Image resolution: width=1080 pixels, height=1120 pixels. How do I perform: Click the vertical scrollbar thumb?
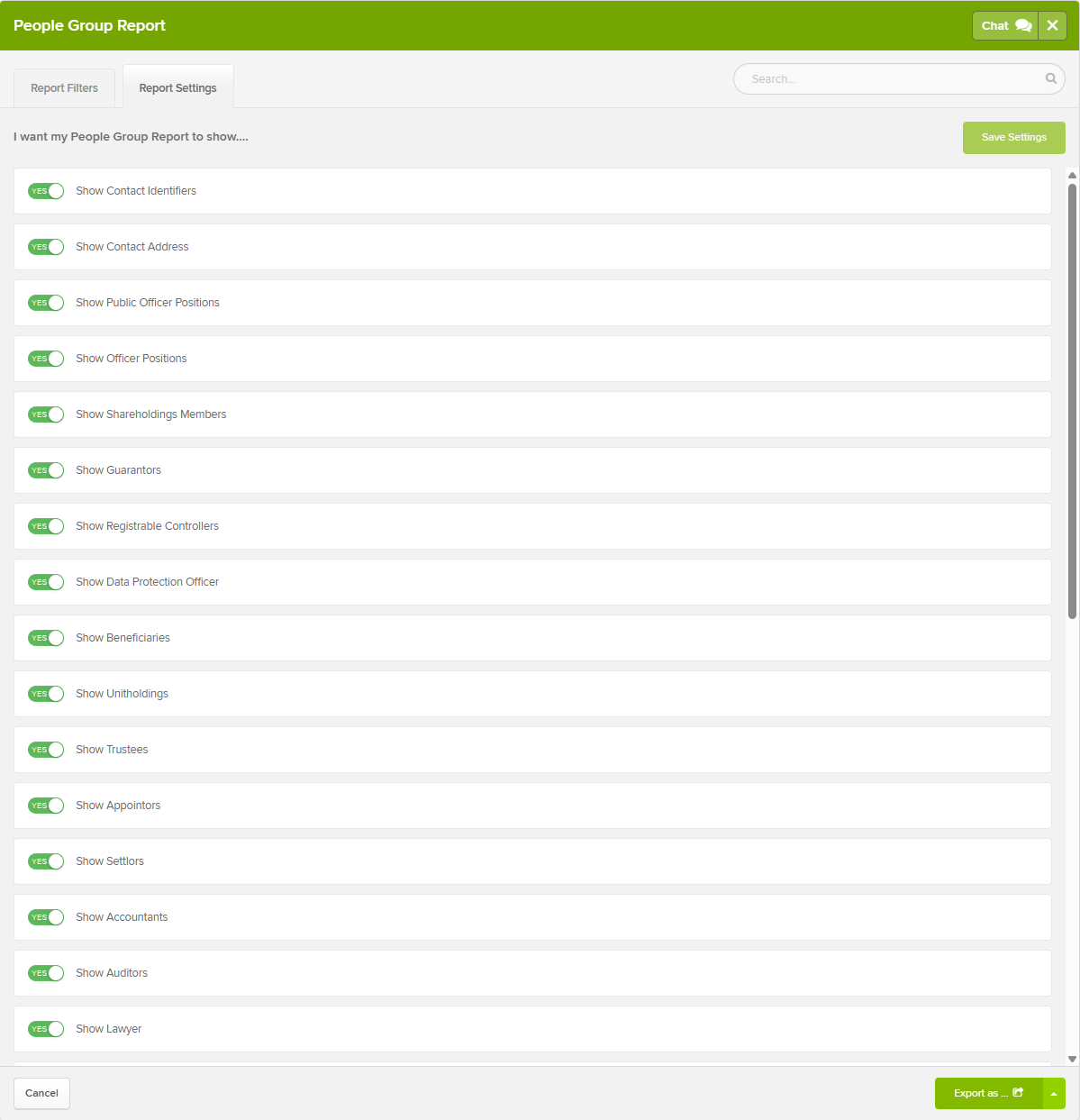pyautogui.click(x=1072, y=401)
